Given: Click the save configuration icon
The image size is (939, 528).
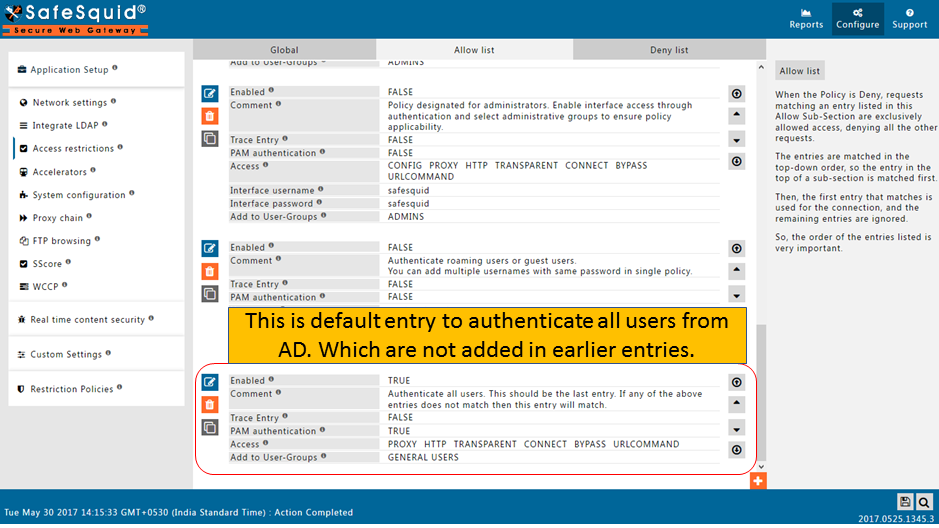Looking at the screenshot, I should [904, 502].
